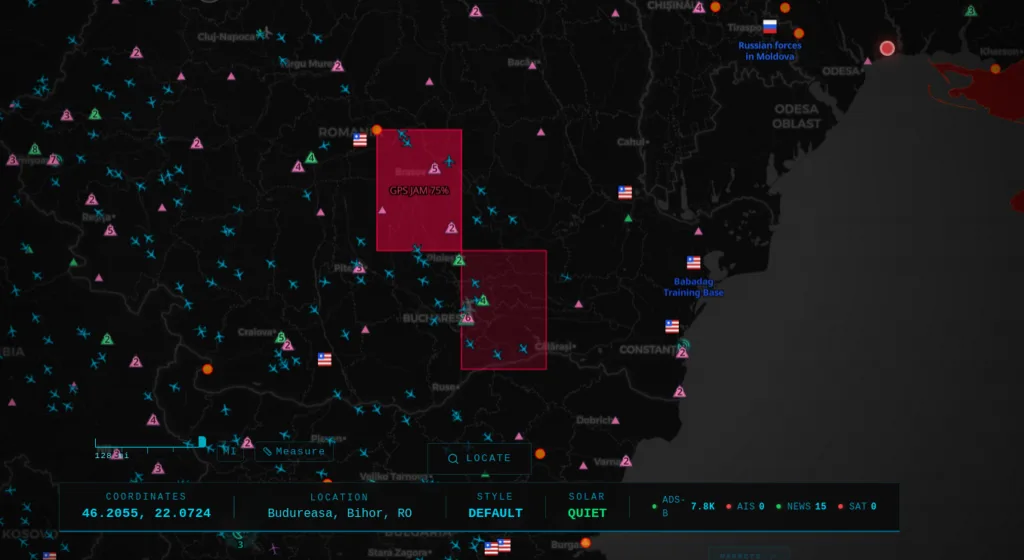Viewport: 1024px width, 560px height.
Task: Click the pink cluster 6 at Bucharest
Action: coord(466,319)
